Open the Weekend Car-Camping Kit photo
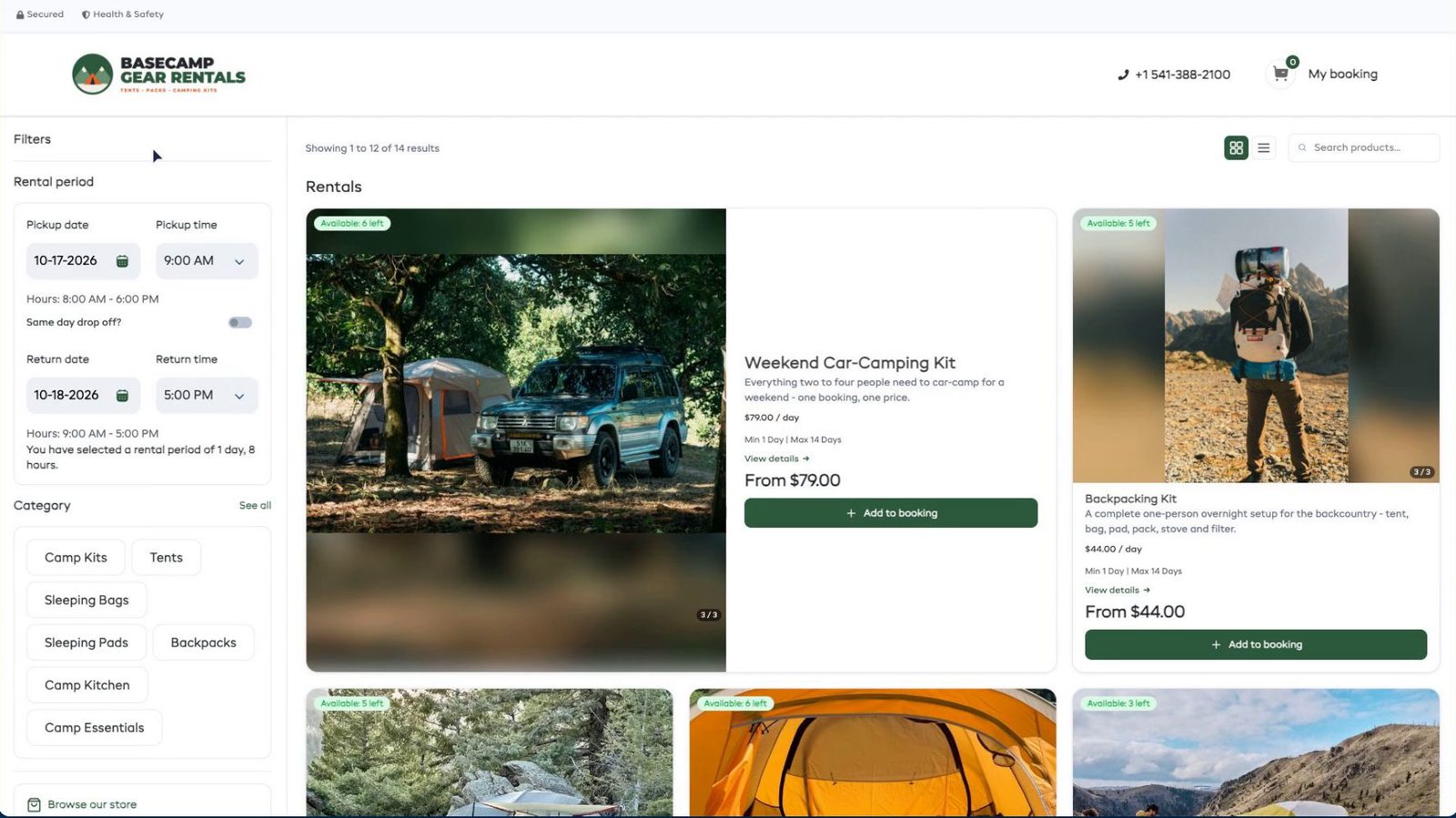1456x818 pixels. pos(516,440)
